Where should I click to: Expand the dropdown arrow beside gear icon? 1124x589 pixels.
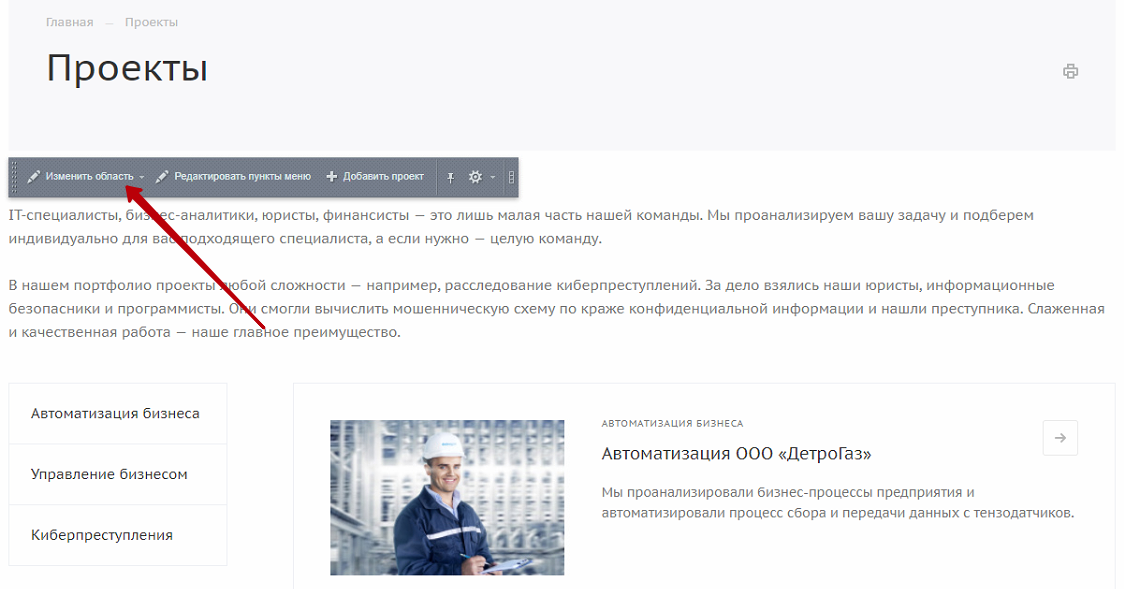pyautogui.click(x=492, y=177)
